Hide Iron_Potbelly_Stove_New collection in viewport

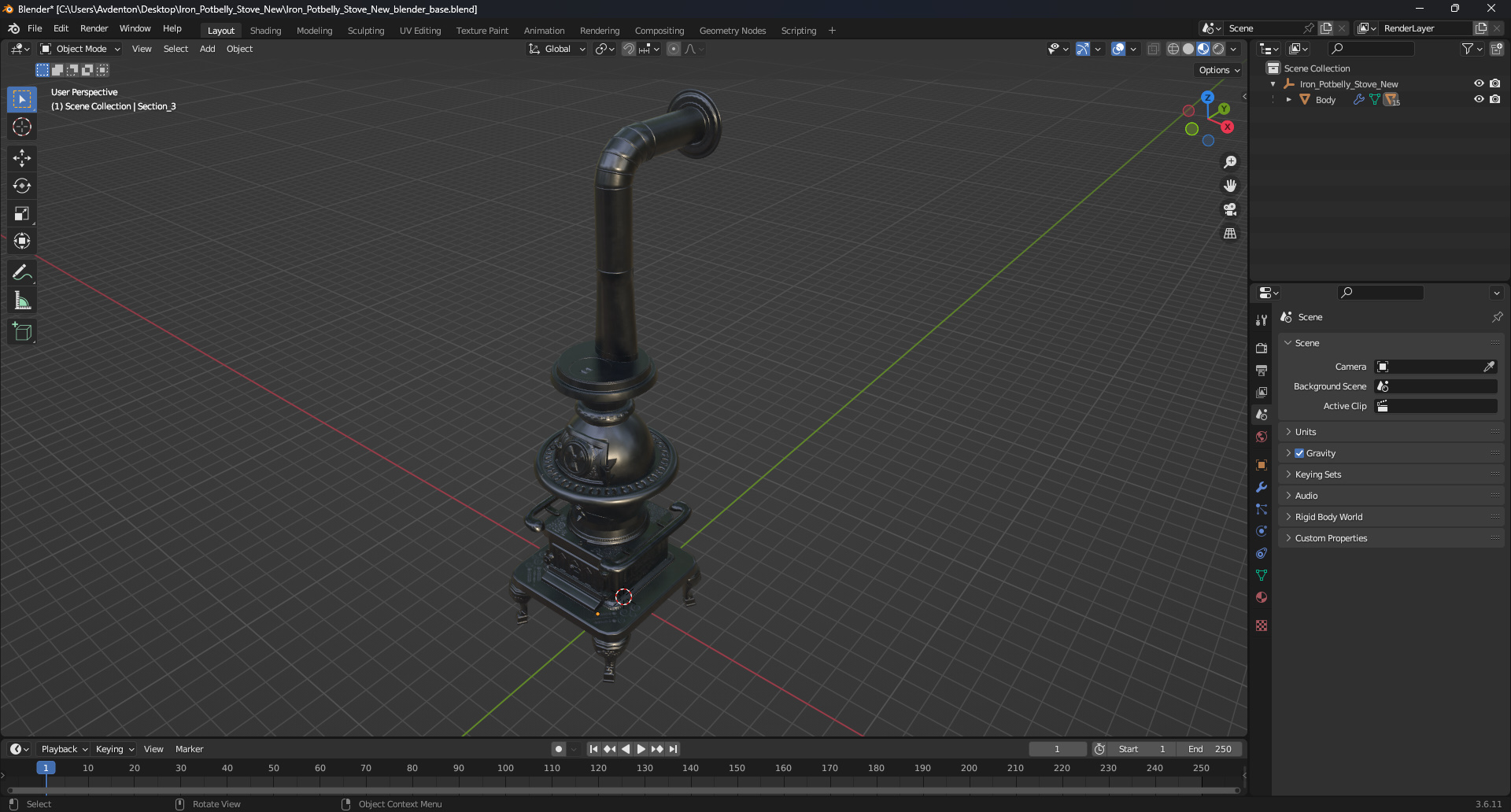coord(1479,84)
